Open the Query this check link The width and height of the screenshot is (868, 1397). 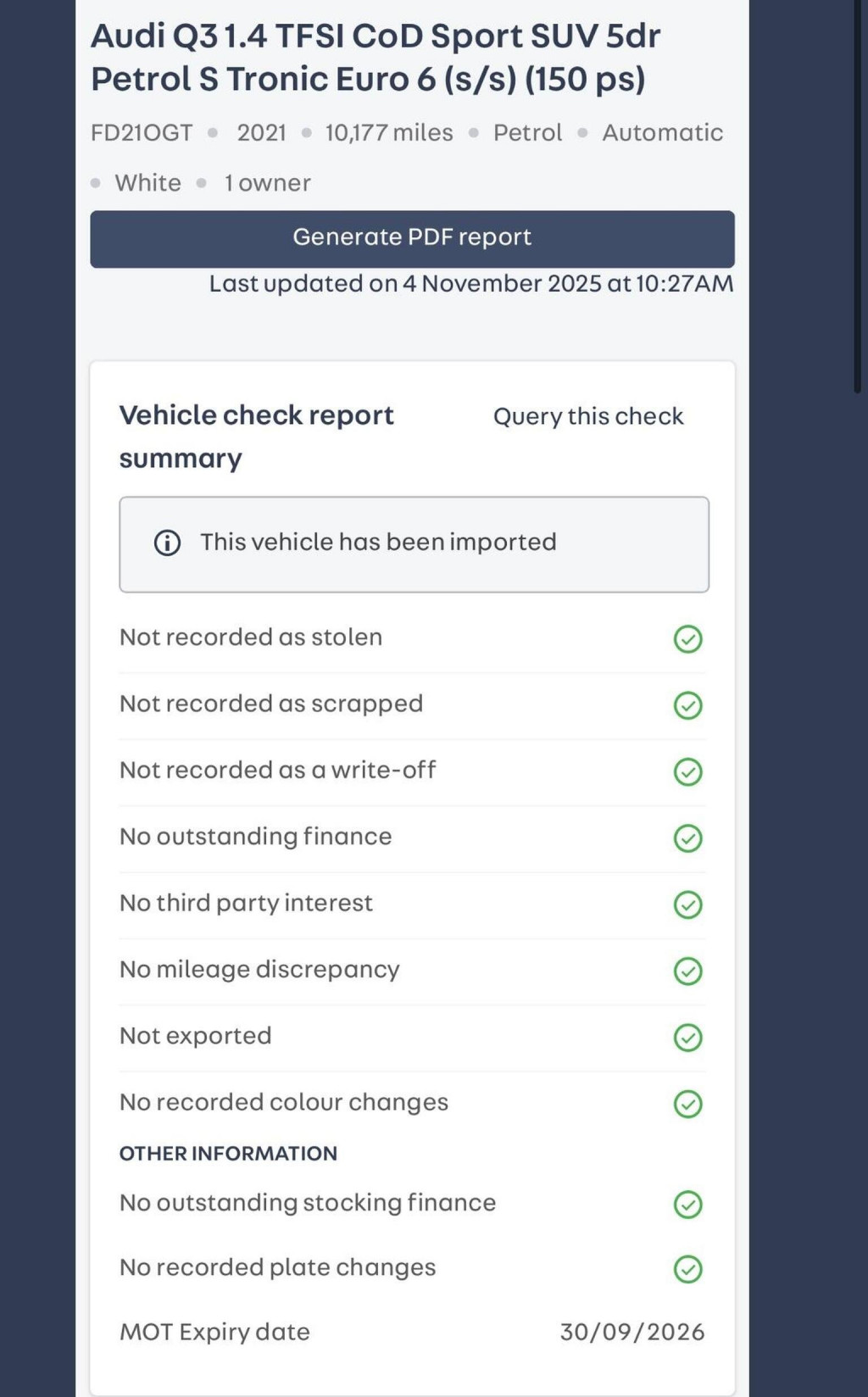coord(588,416)
